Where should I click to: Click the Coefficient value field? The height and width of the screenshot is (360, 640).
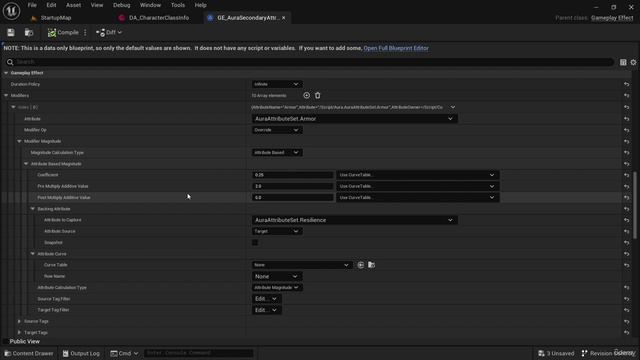[x=292, y=175]
